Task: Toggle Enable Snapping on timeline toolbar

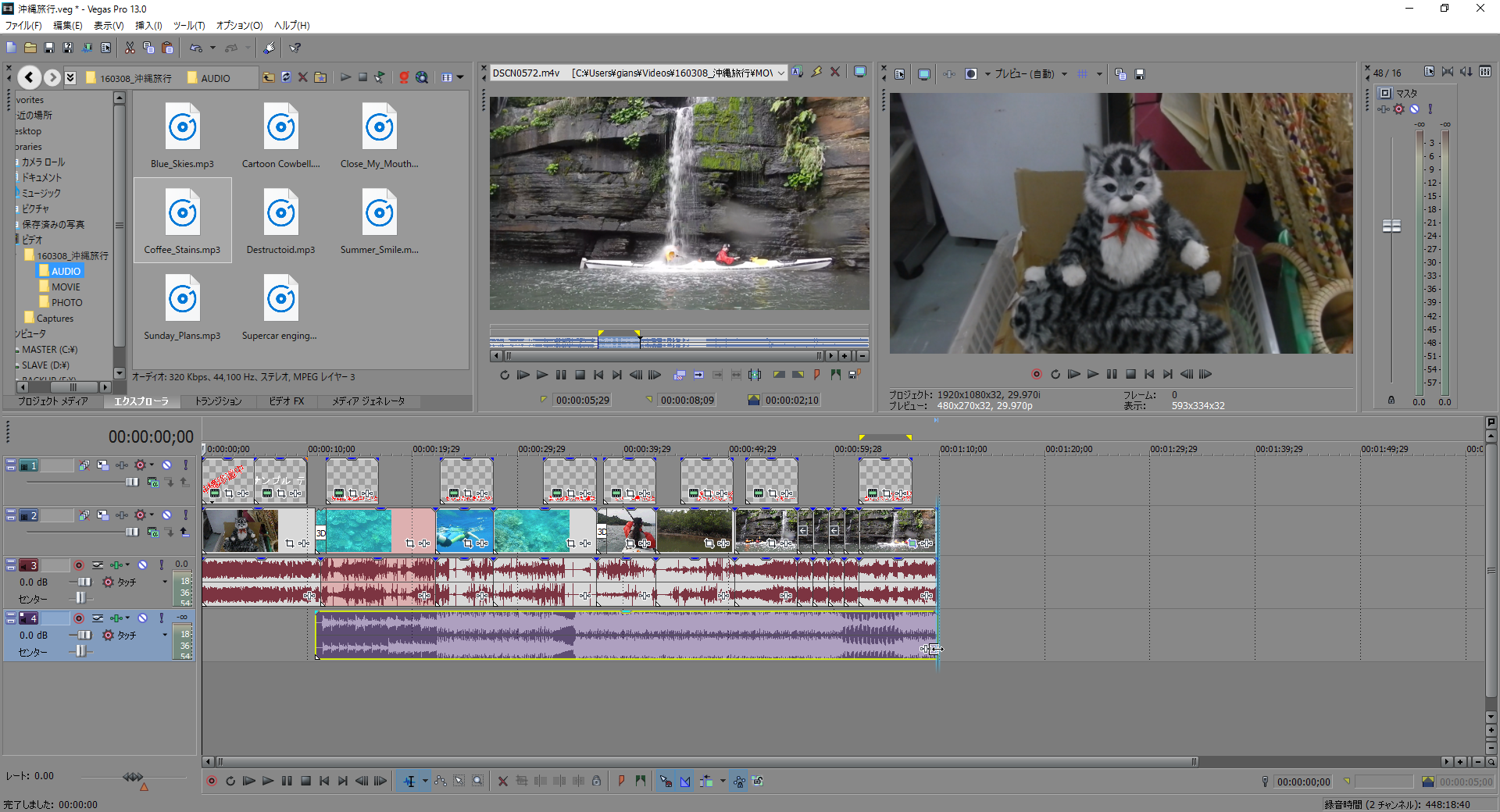Action: click(666, 781)
